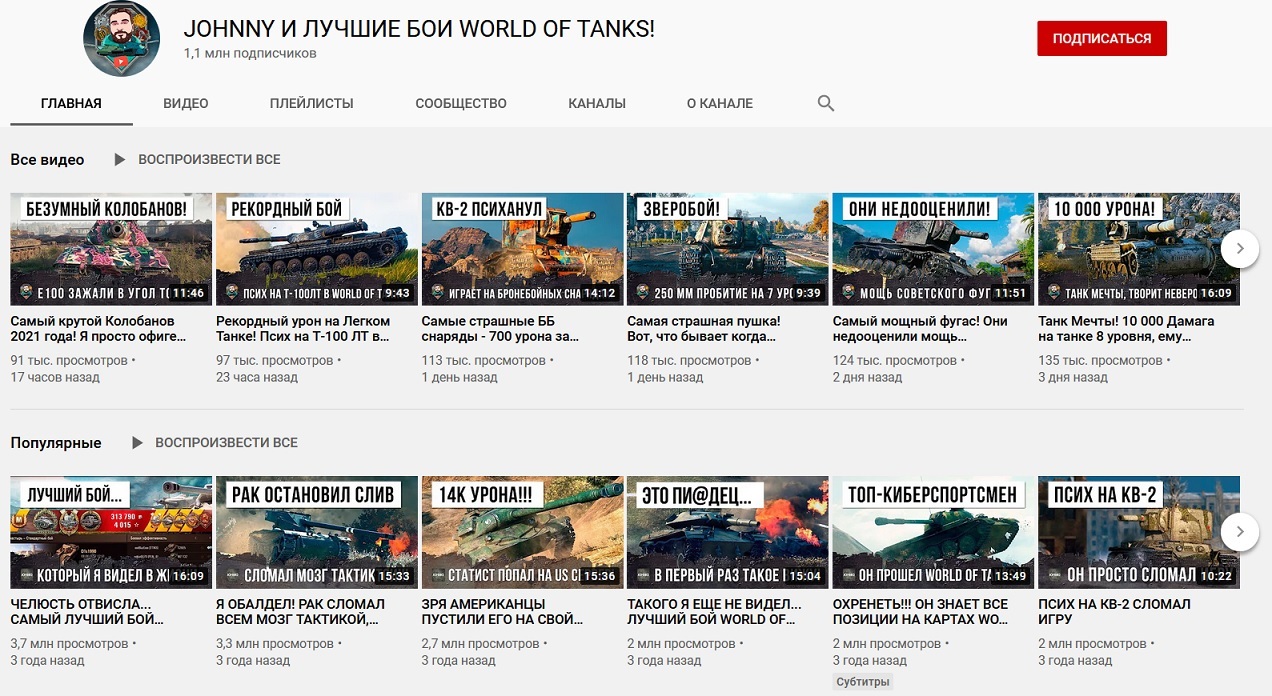Viewport: 1272px width, 696px height.
Task: Open the channel avatar image
Action: click(x=121, y=38)
